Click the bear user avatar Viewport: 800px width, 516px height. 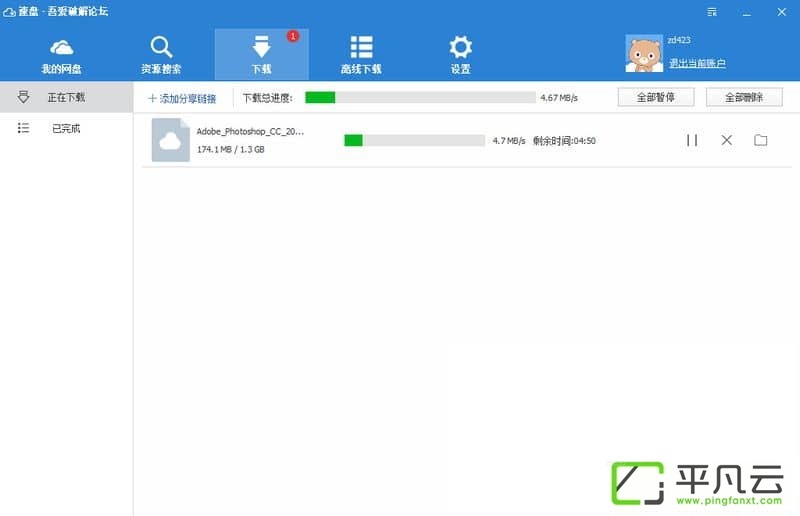644,54
